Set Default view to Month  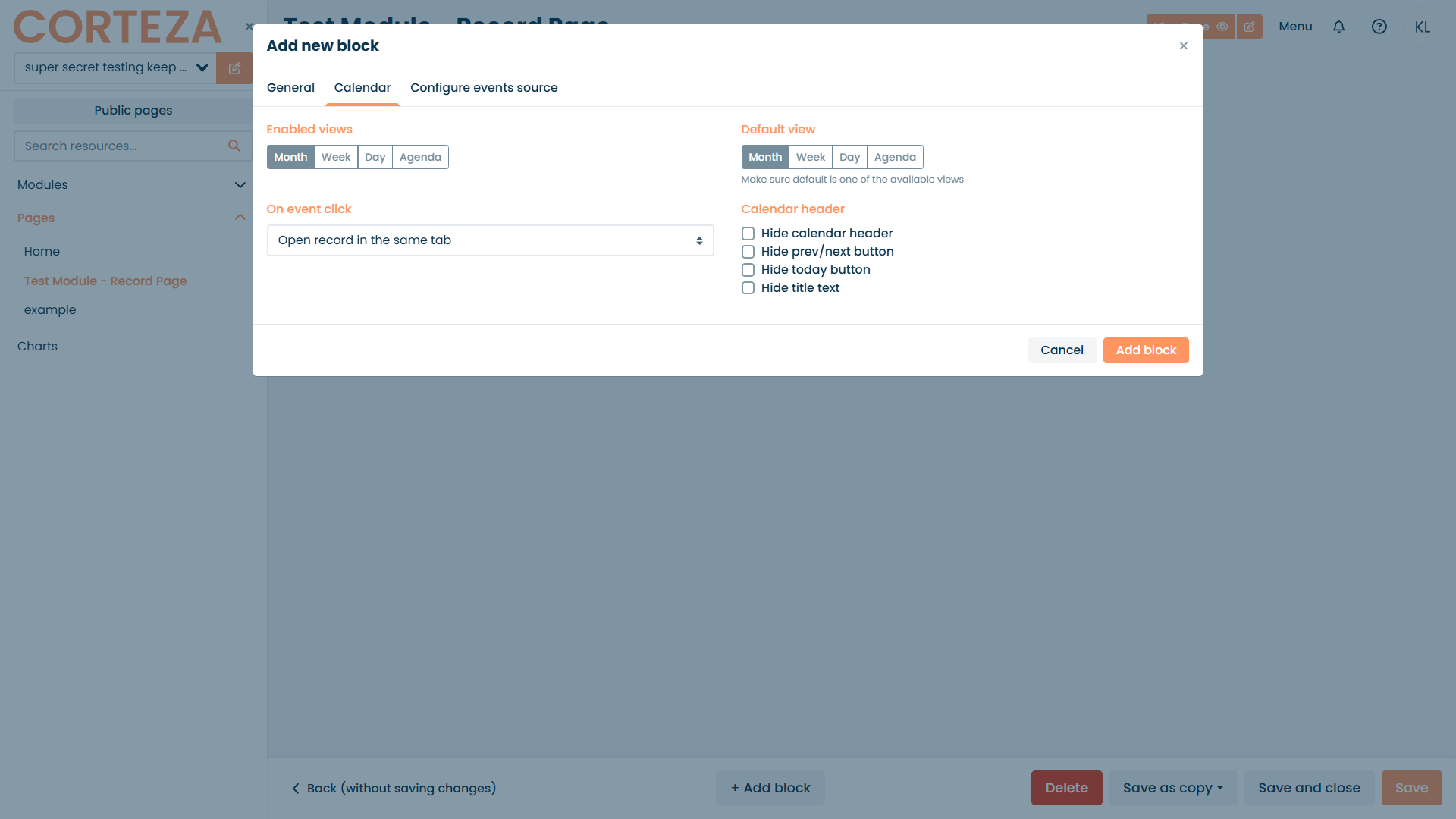pos(765,157)
